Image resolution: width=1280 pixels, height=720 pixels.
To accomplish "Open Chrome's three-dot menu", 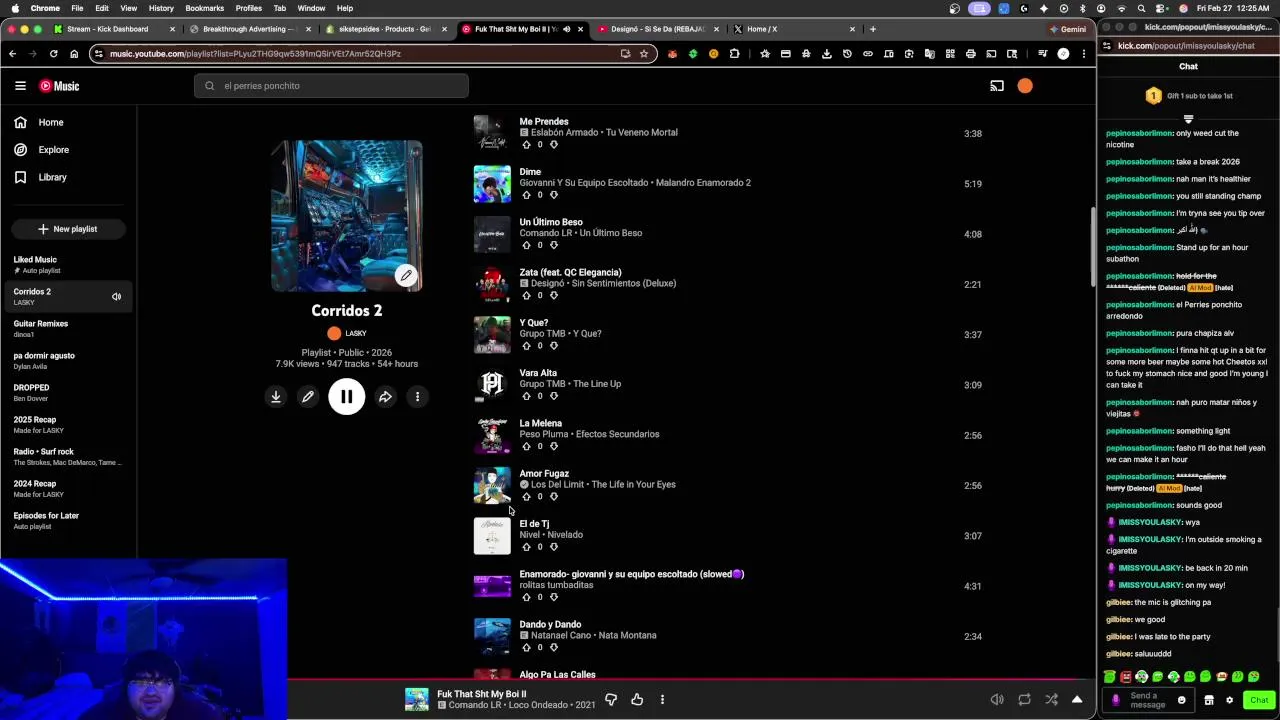I will click(x=1084, y=54).
